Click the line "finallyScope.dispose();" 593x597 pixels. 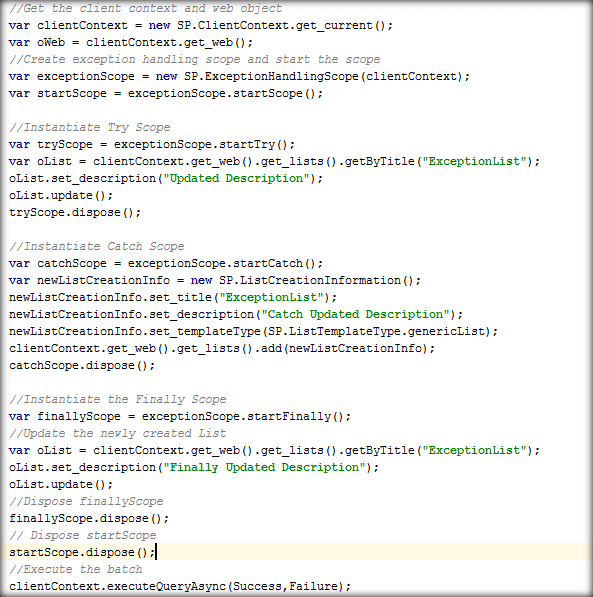(x=89, y=518)
